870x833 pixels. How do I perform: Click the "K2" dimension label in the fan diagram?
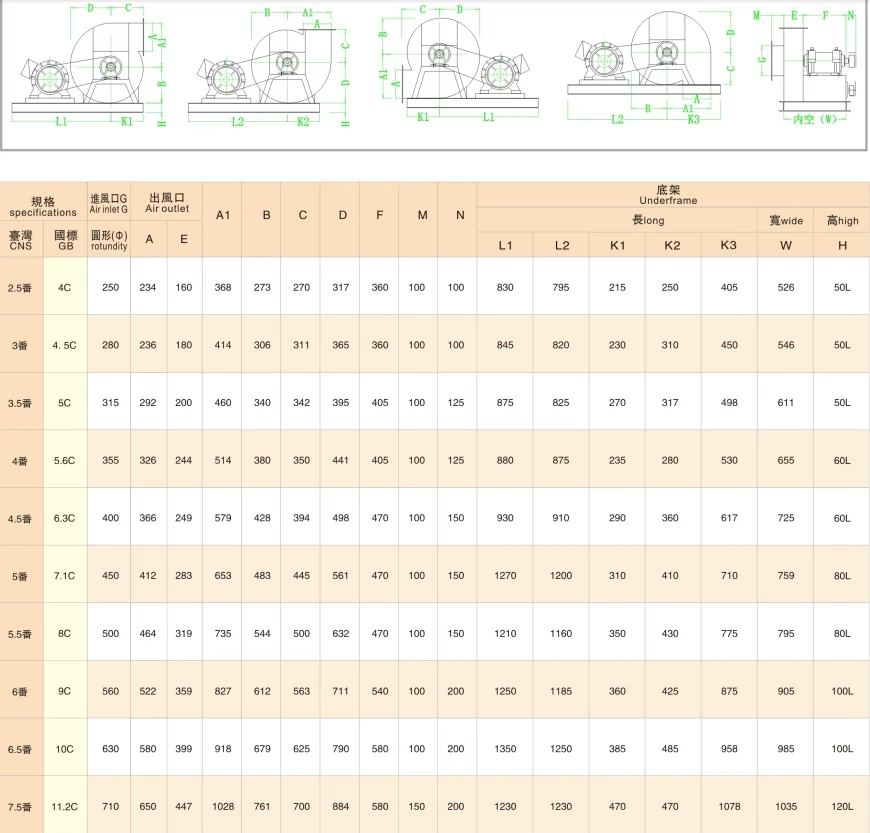click(303, 122)
